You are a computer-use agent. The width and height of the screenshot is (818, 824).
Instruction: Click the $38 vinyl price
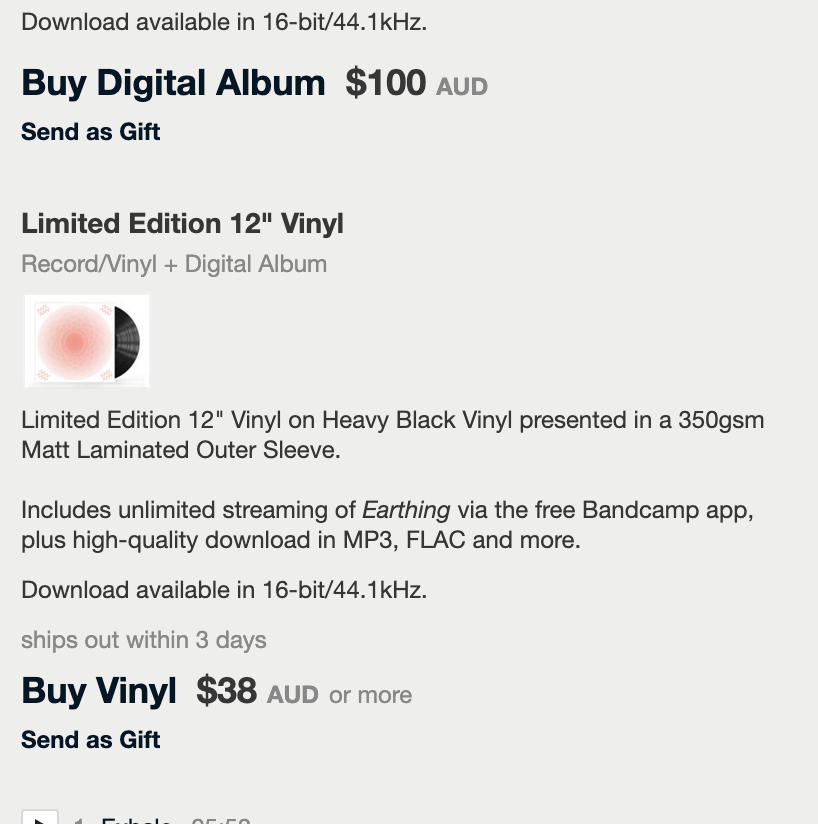pos(226,691)
